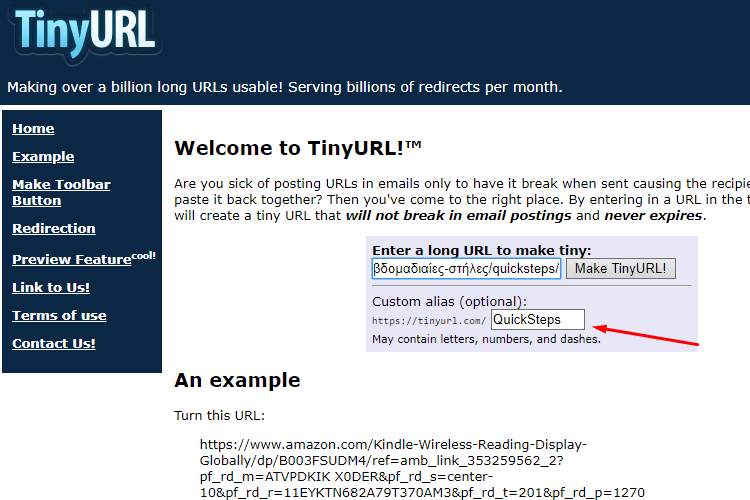Click the long URL input field
The height and width of the screenshot is (500, 750).
[466, 268]
